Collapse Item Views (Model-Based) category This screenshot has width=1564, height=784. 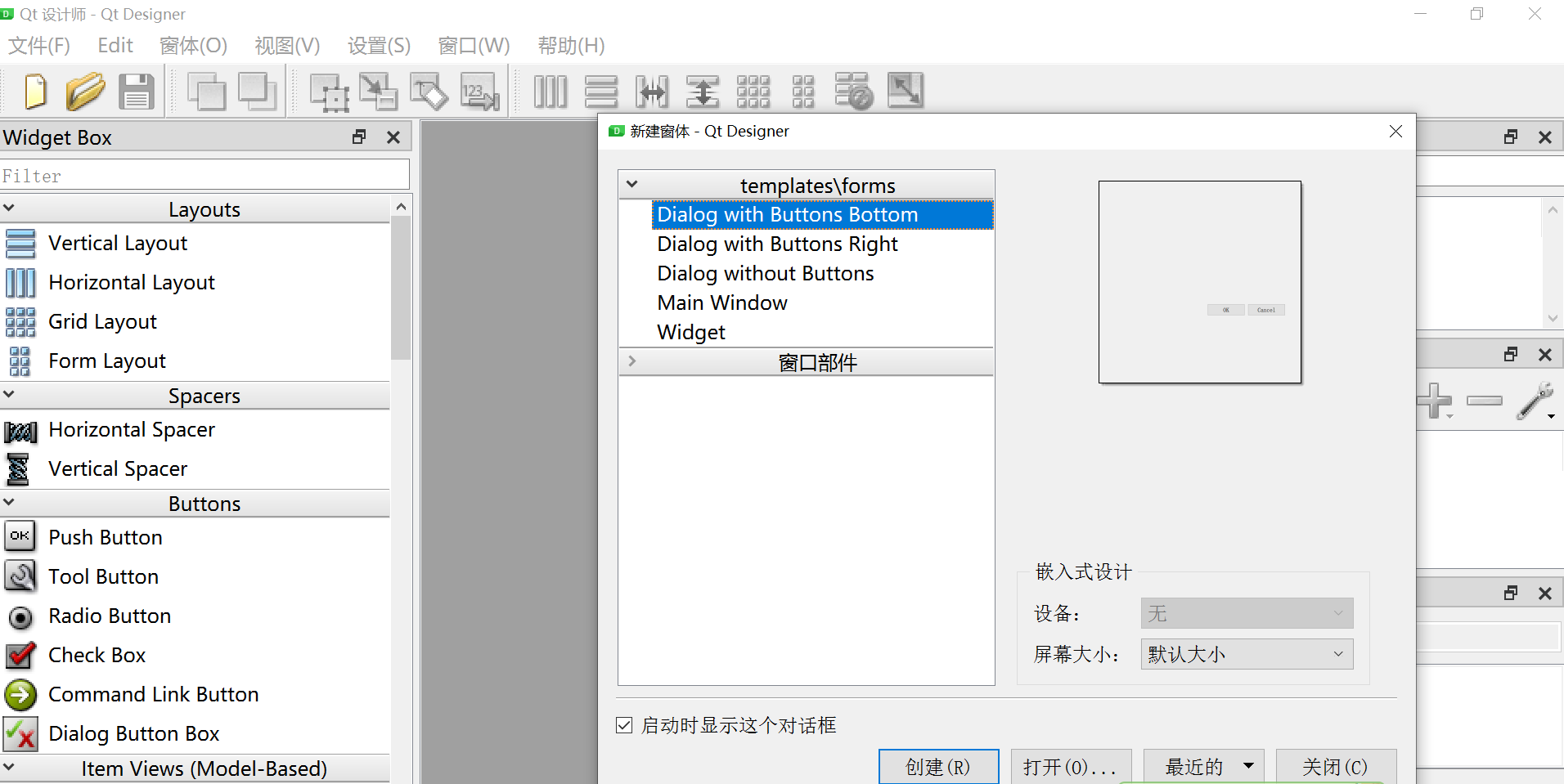(9, 768)
